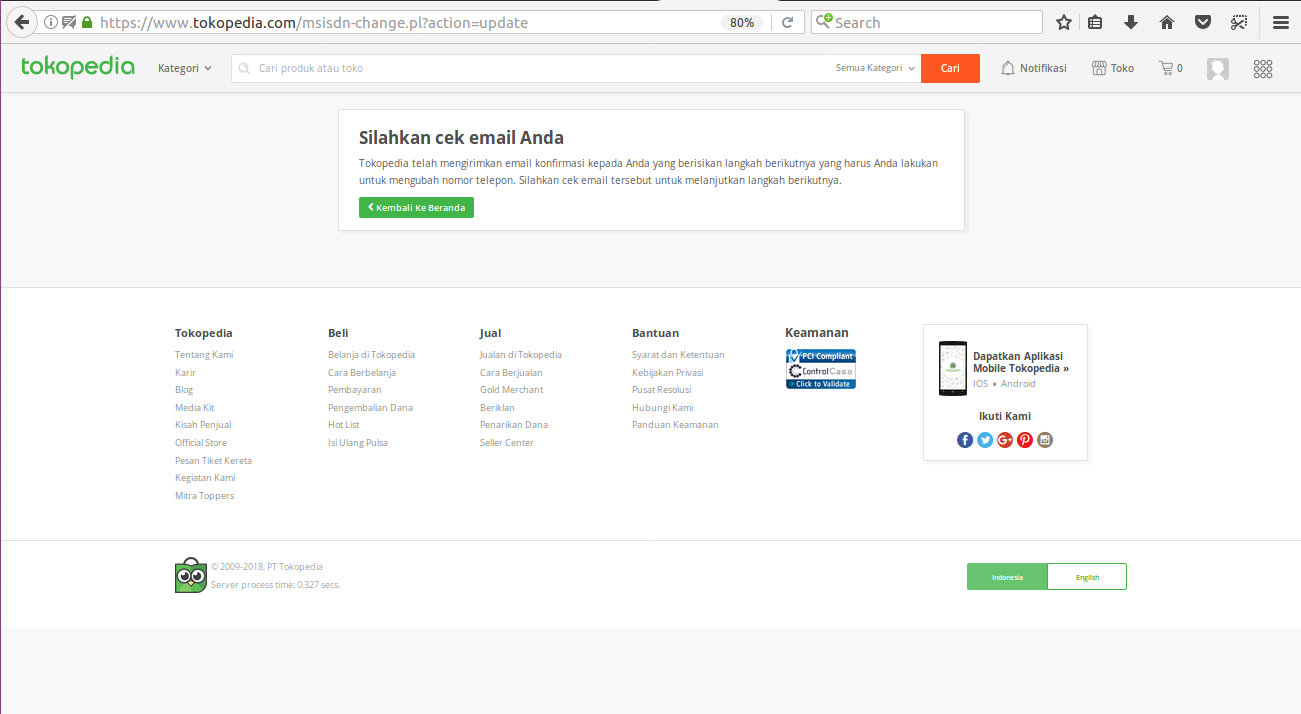This screenshot has height=714, width=1301.
Task: Open Media Kit link
Action: [195, 408]
